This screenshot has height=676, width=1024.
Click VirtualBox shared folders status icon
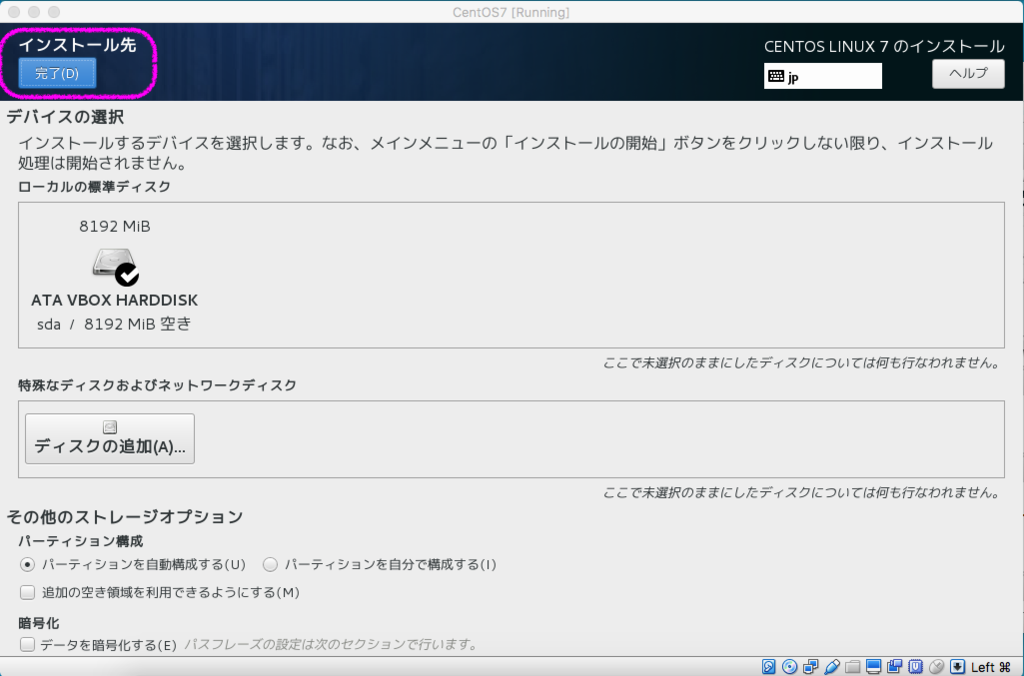pyautogui.click(x=852, y=667)
